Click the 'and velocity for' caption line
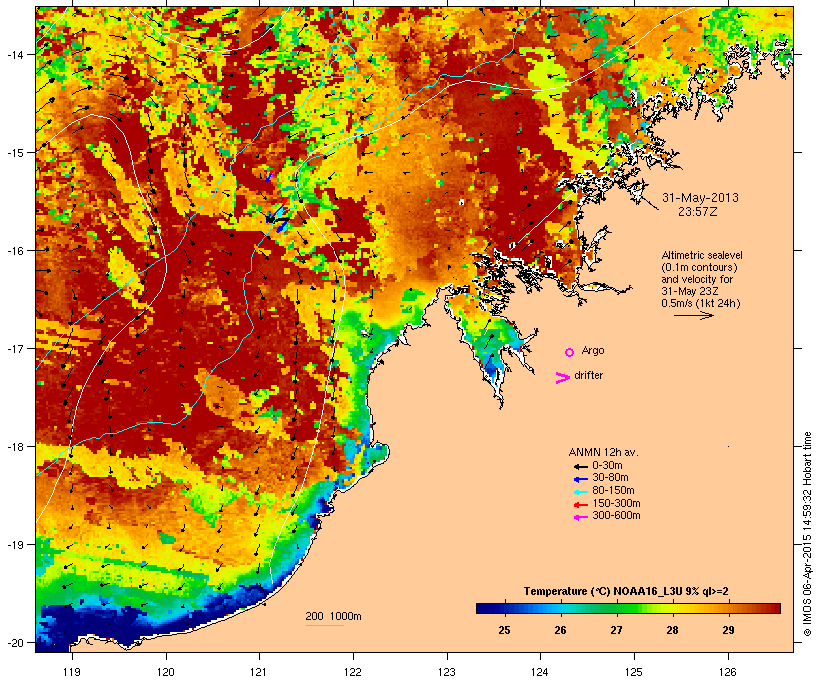Image resolution: width=820 pixels, height=680 pixels. (697, 279)
